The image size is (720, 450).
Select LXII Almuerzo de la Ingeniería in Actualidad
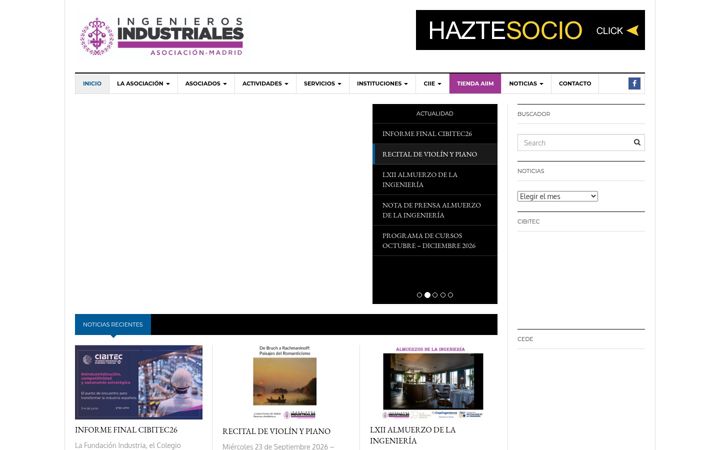point(435,180)
